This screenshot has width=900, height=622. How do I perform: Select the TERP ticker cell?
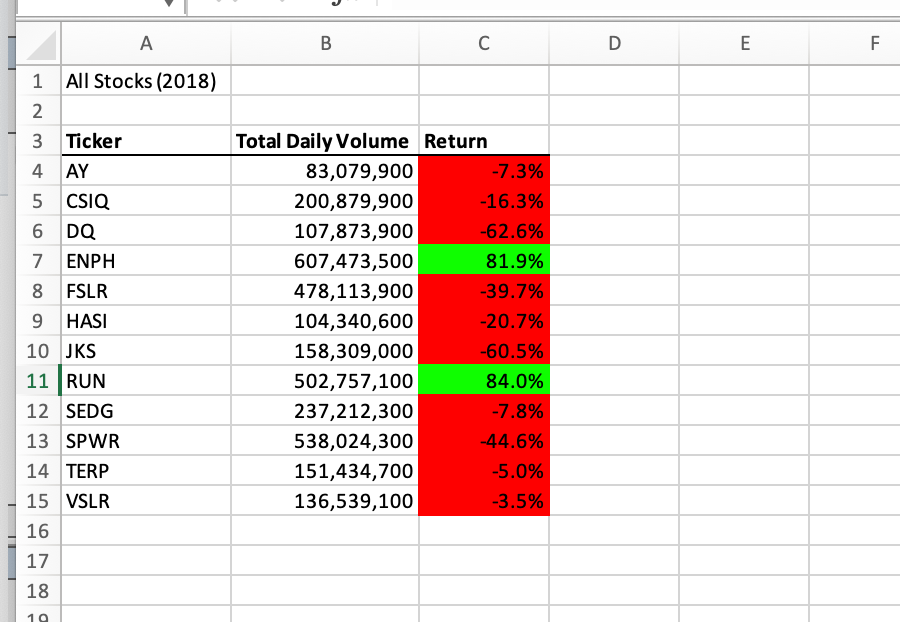pyautogui.click(x=146, y=471)
